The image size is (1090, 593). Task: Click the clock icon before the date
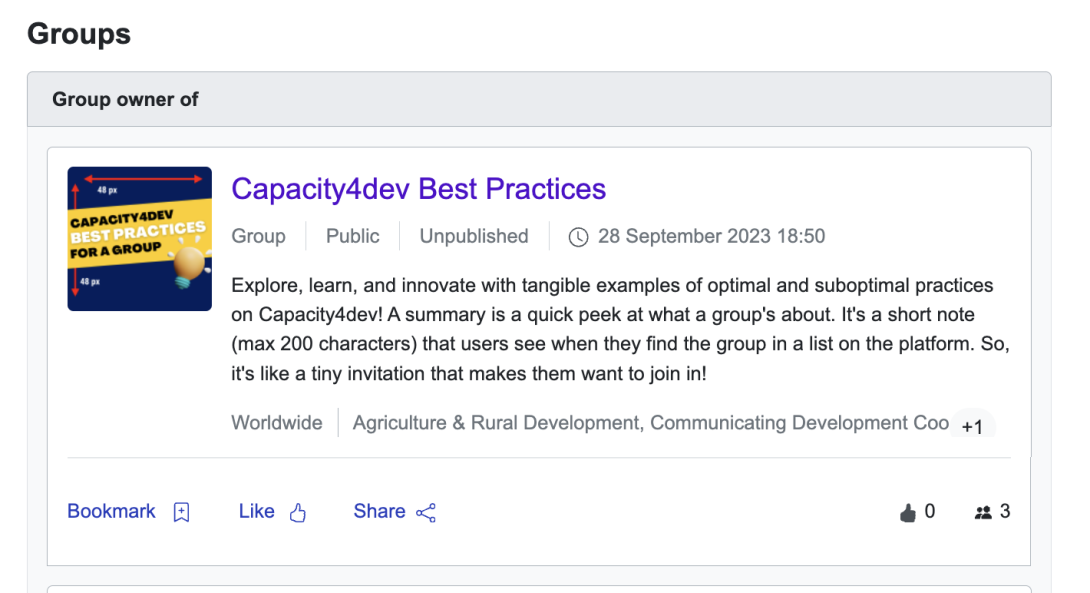(x=578, y=237)
